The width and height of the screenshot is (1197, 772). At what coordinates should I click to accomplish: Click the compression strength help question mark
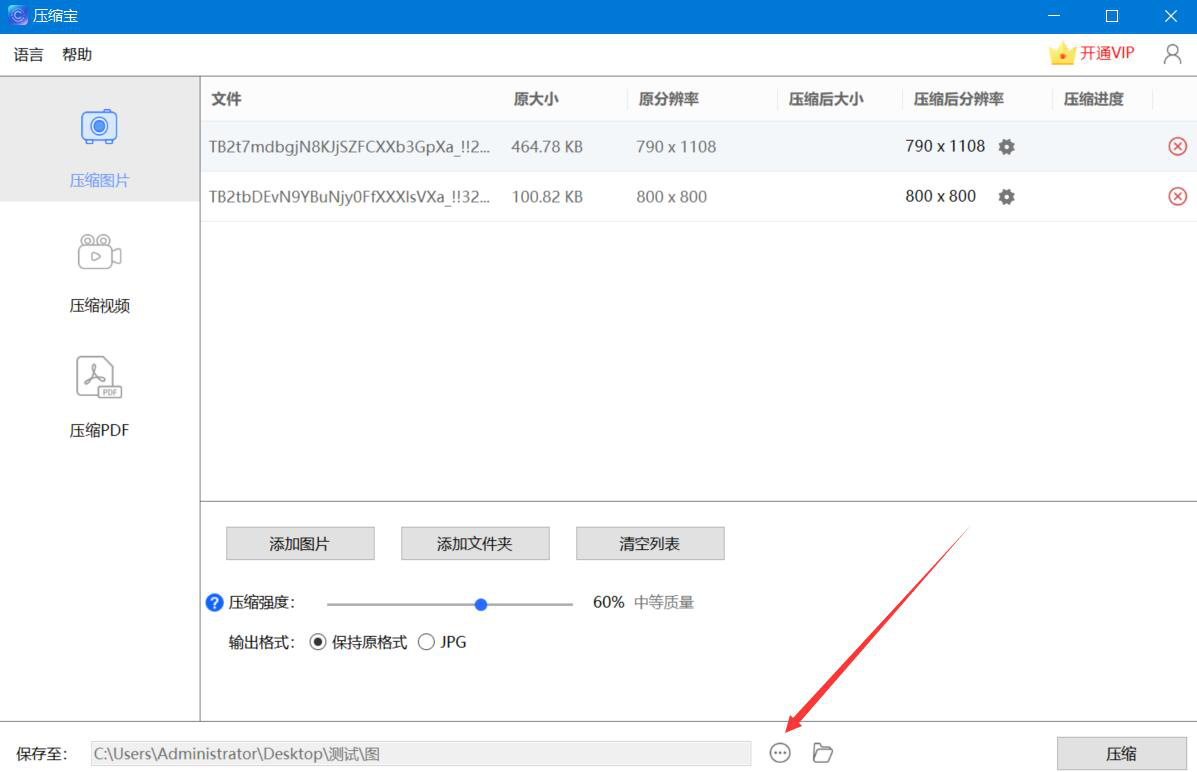point(215,602)
